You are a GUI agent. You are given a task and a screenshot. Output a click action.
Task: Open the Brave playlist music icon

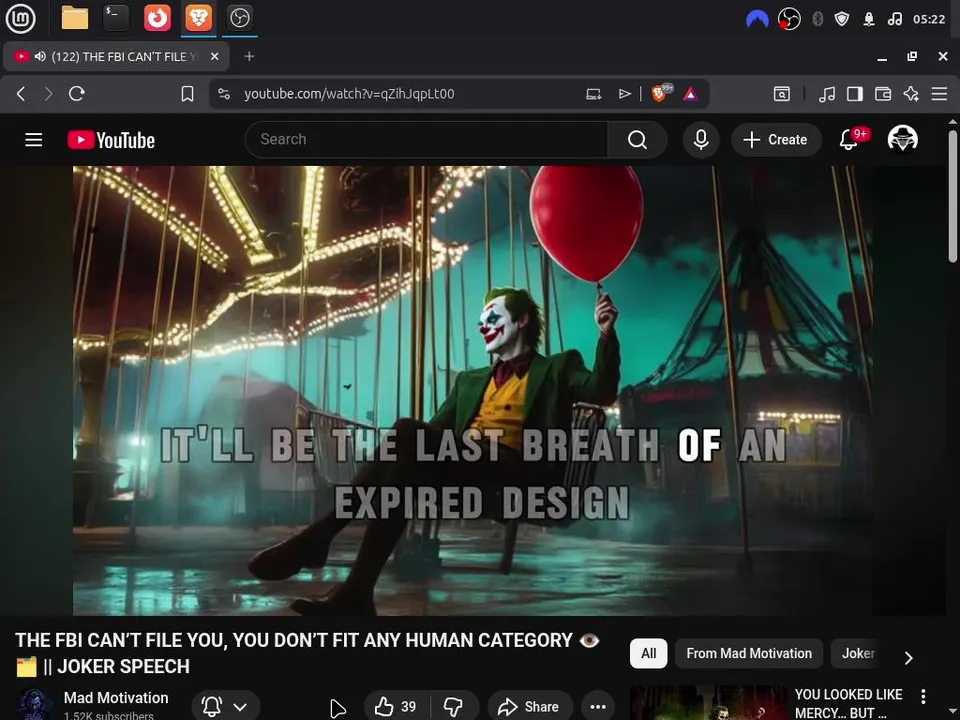(x=827, y=94)
